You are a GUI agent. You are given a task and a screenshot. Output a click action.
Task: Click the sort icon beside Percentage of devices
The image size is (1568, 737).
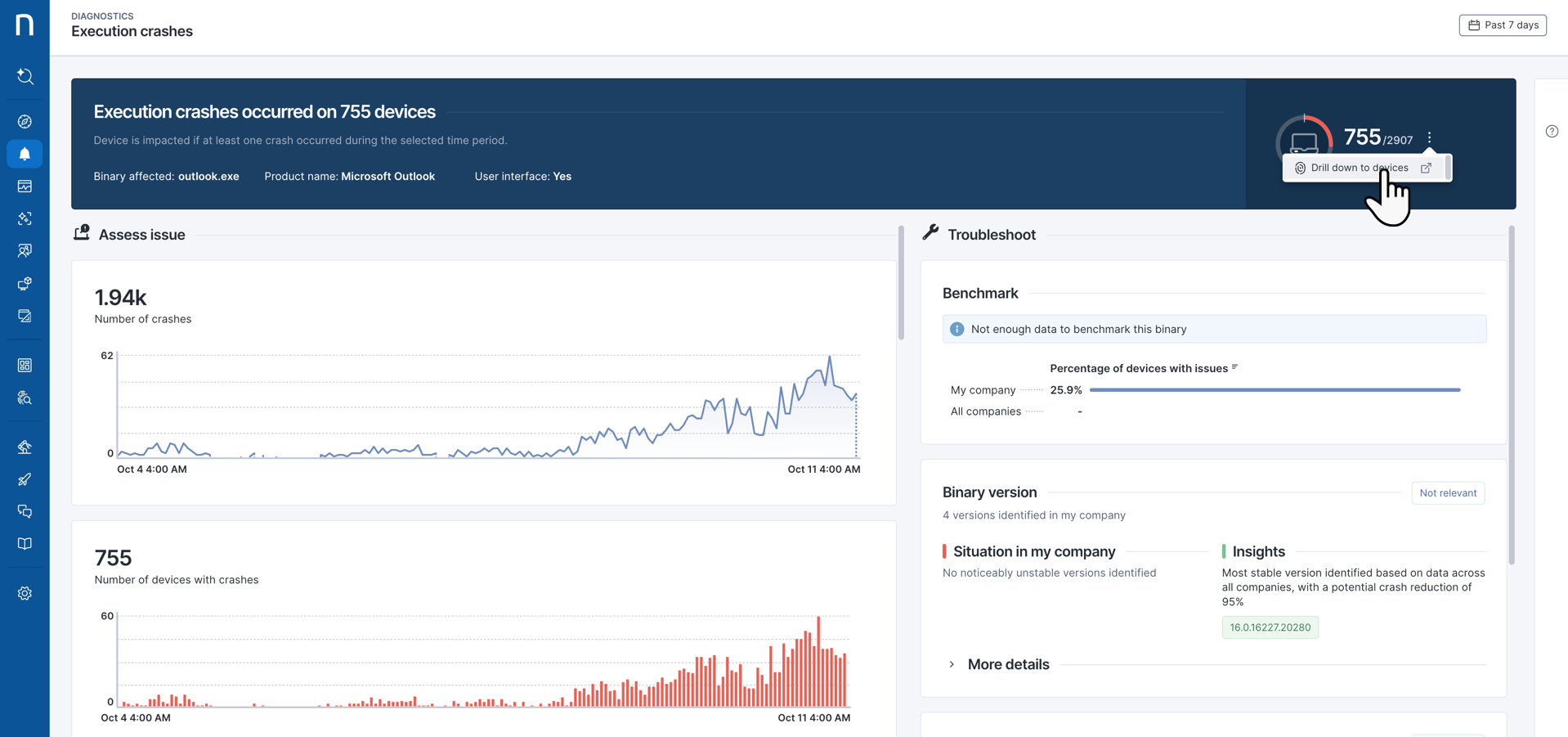point(1234,367)
